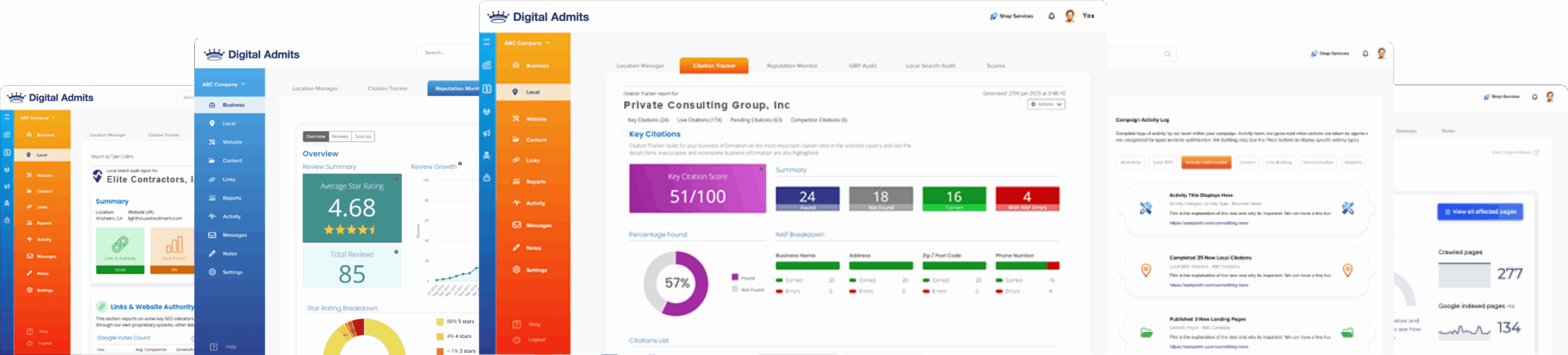Click search field in Campaign Activity Log window
This screenshot has height=355, width=1568.
coord(1142,54)
